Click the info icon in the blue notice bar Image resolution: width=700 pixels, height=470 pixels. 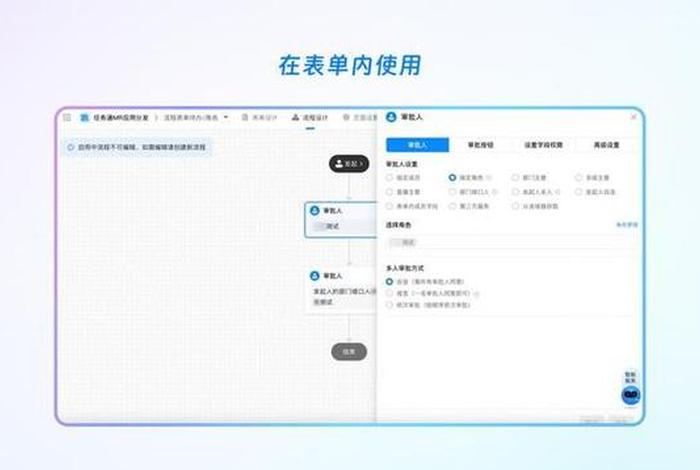pyautogui.click(x=71, y=147)
